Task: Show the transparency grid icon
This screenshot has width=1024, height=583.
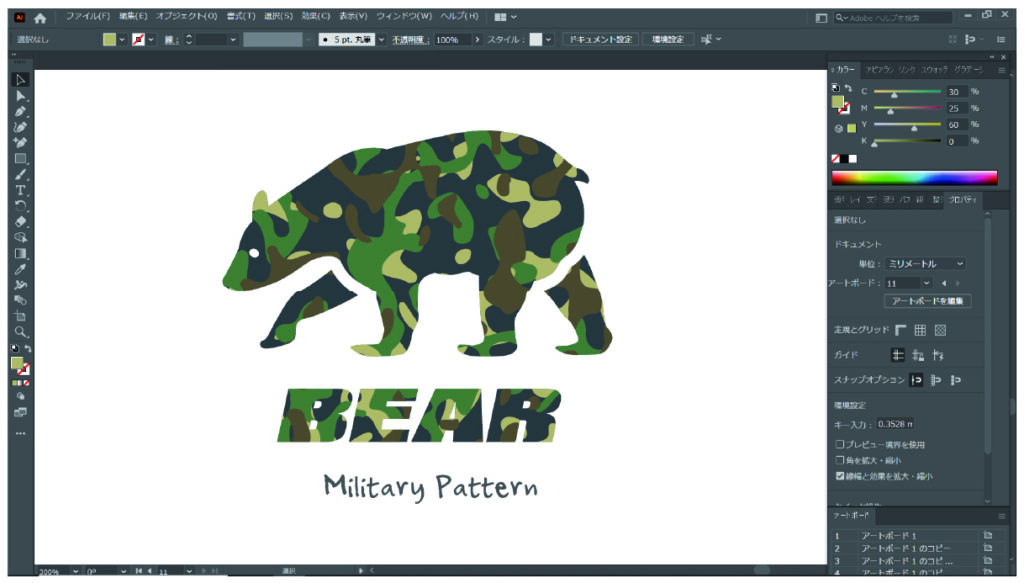Action: [x=940, y=330]
